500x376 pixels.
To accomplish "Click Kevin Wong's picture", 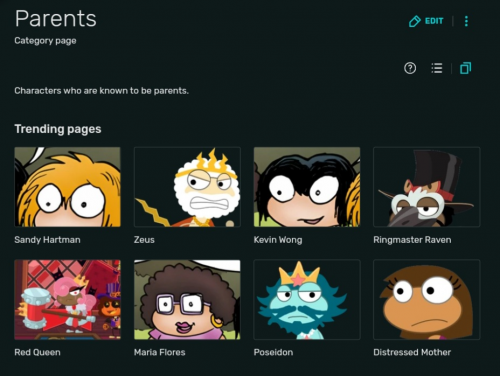I will 307,187.
